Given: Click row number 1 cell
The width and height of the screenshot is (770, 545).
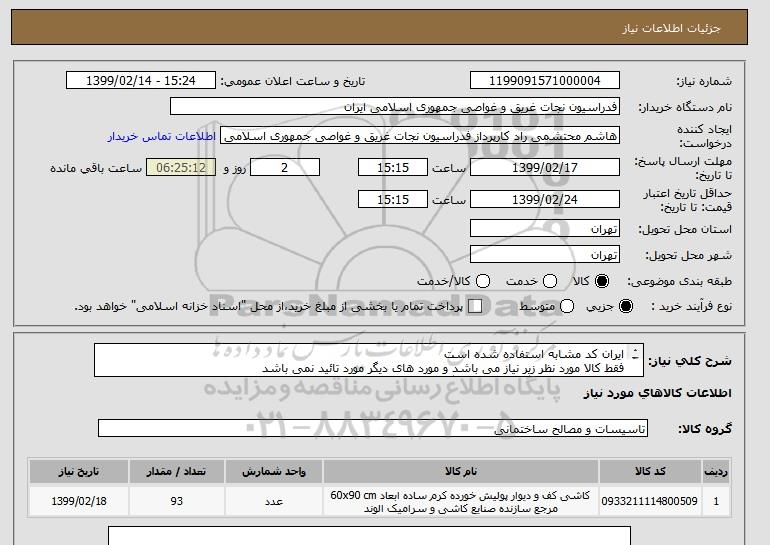Looking at the screenshot, I should pyautogui.click(x=716, y=501).
